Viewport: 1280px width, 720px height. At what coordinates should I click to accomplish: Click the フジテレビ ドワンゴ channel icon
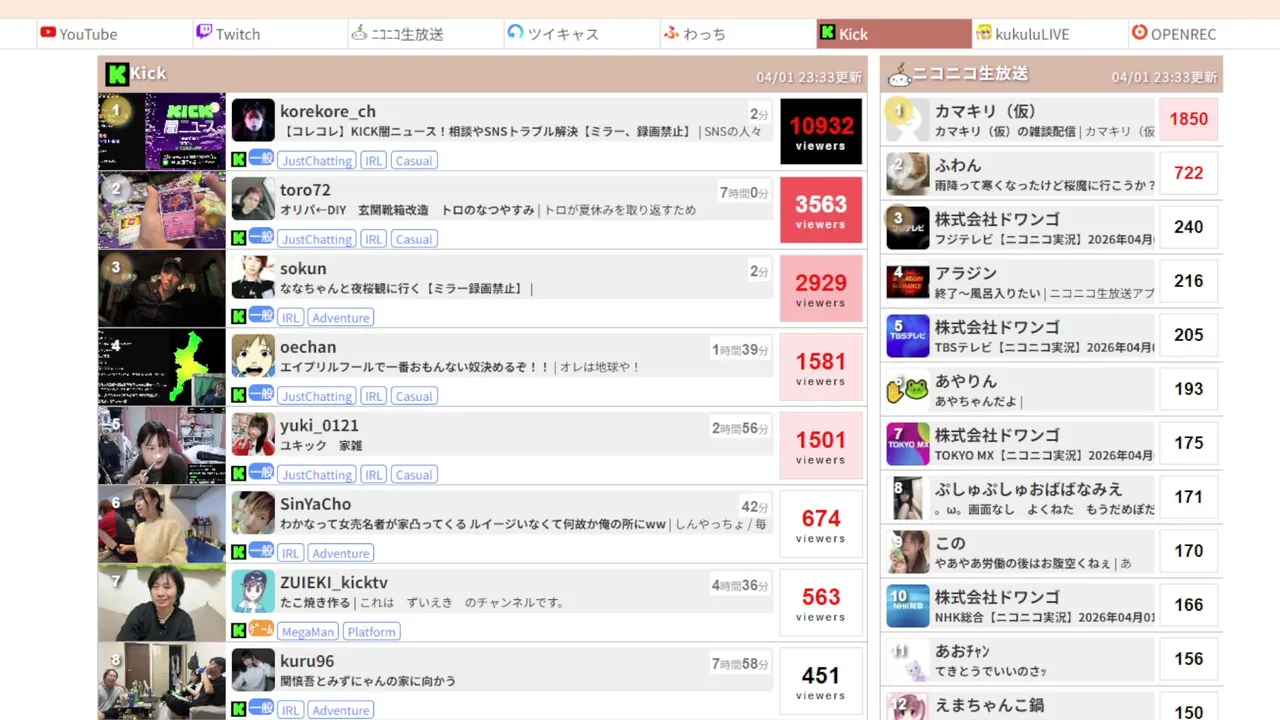tap(908, 227)
